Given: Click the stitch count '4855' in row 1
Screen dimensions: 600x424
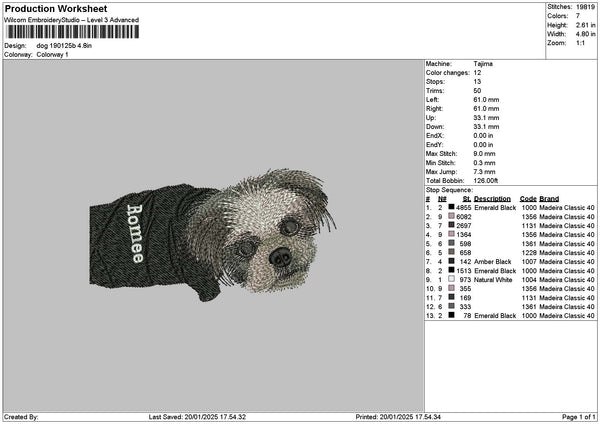Looking at the screenshot, I should [463, 208].
